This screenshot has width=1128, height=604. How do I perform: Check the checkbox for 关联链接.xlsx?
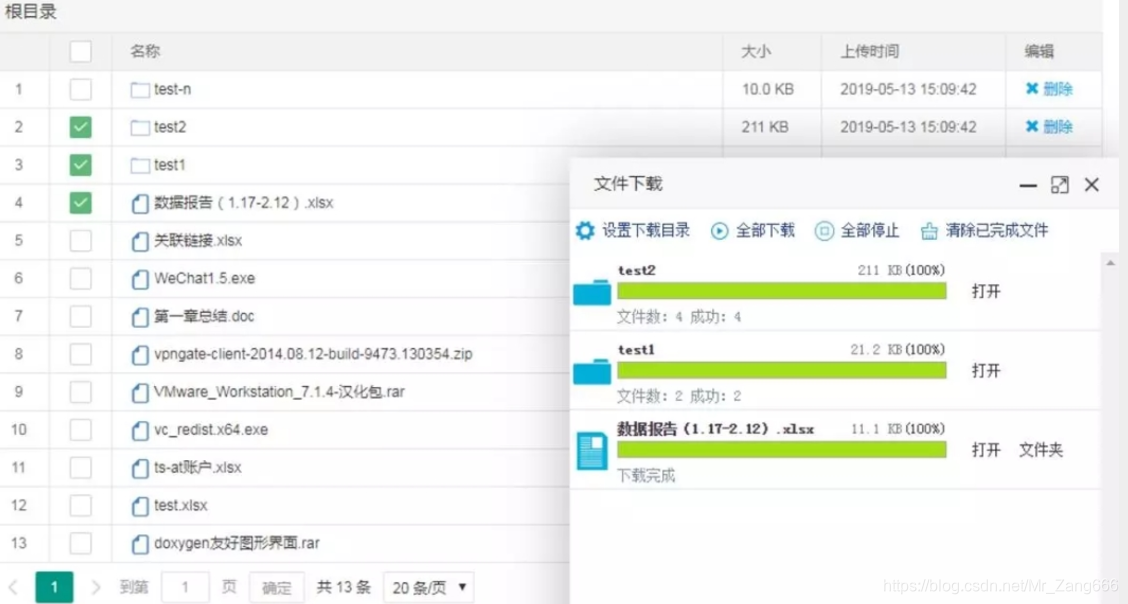(x=80, y=242)
